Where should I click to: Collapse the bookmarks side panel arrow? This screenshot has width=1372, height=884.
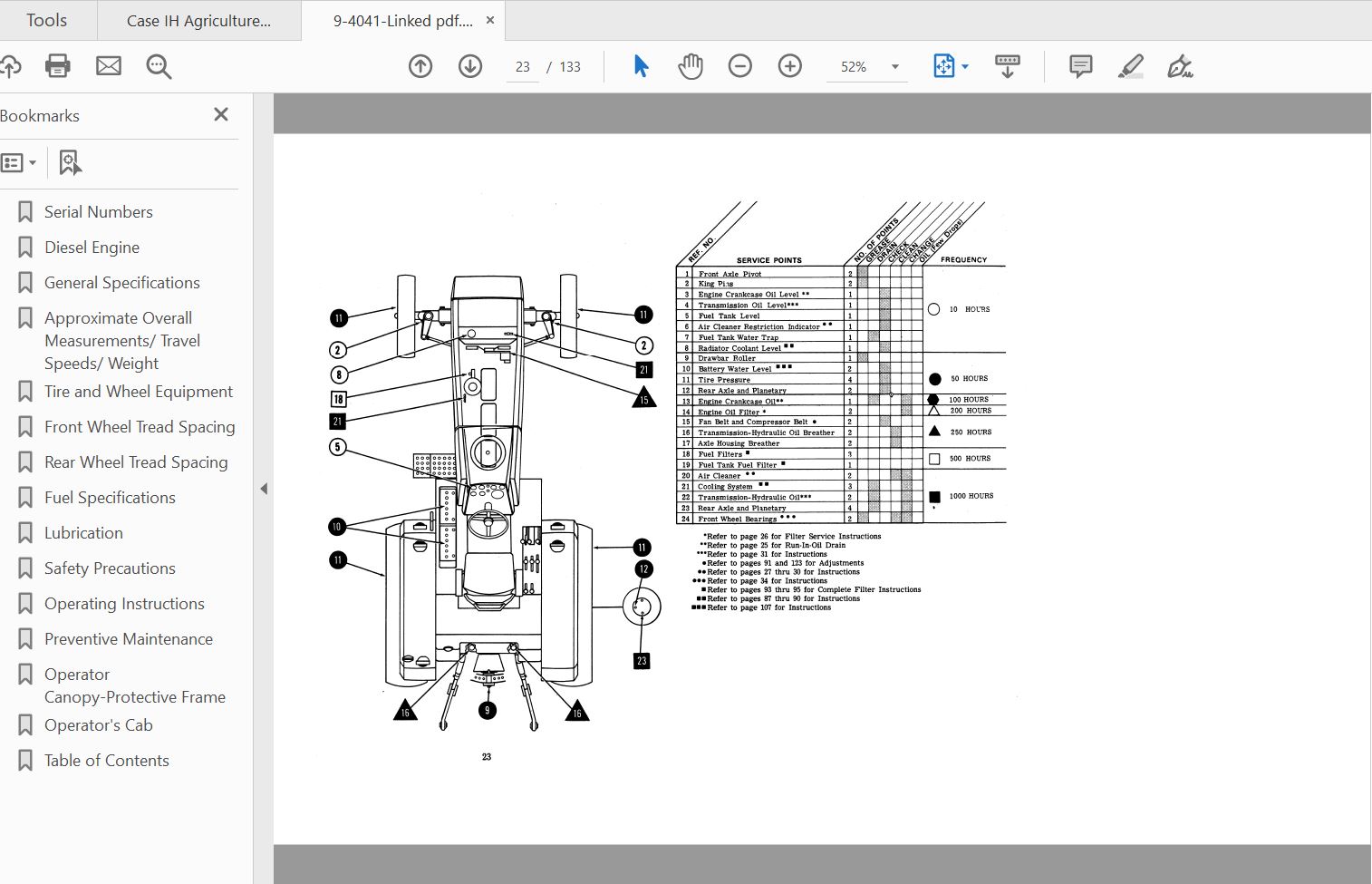pyautogui.click(x=264, y=489)
